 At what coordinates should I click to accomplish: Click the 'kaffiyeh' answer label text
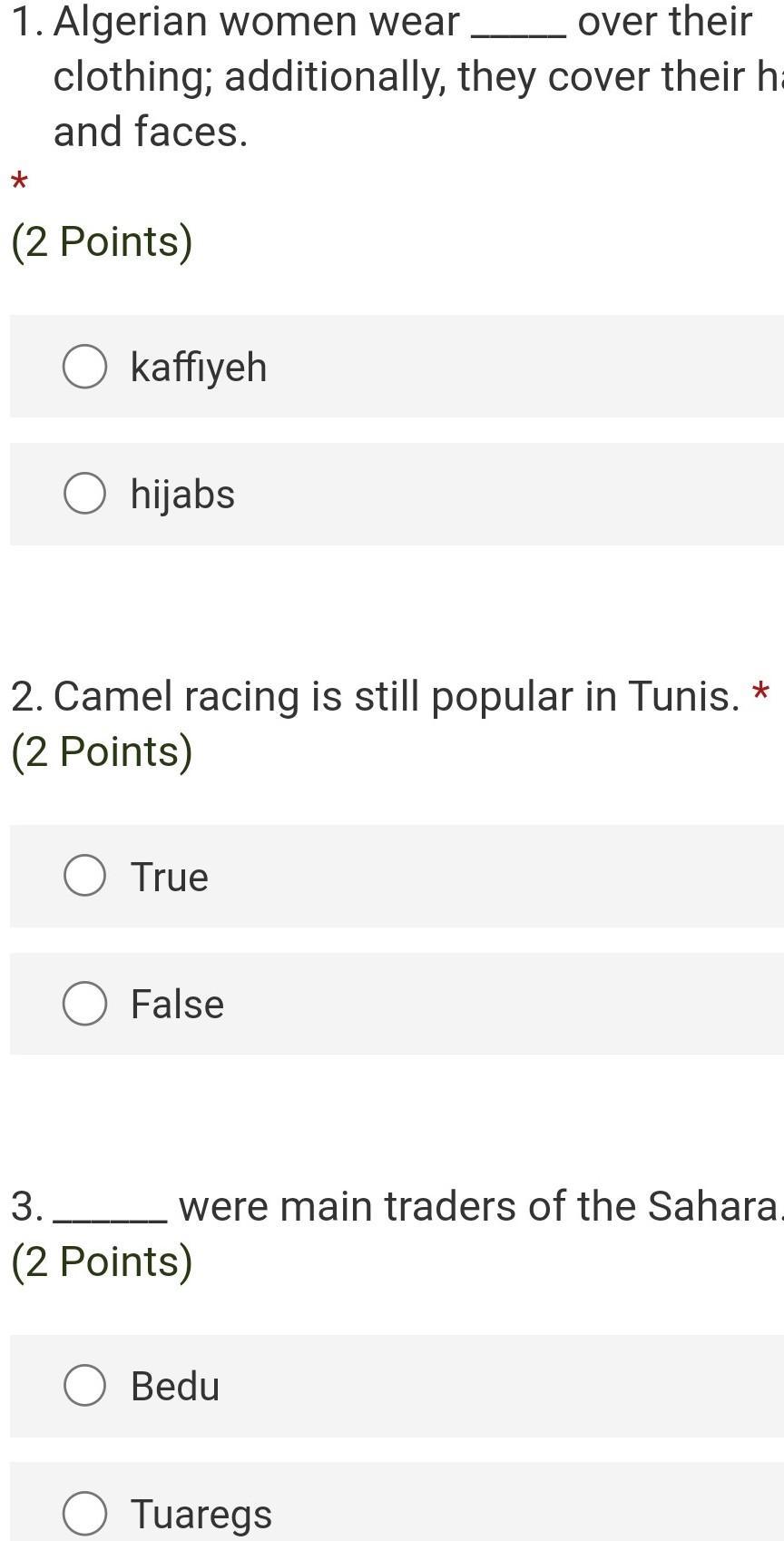click(199, 368)
